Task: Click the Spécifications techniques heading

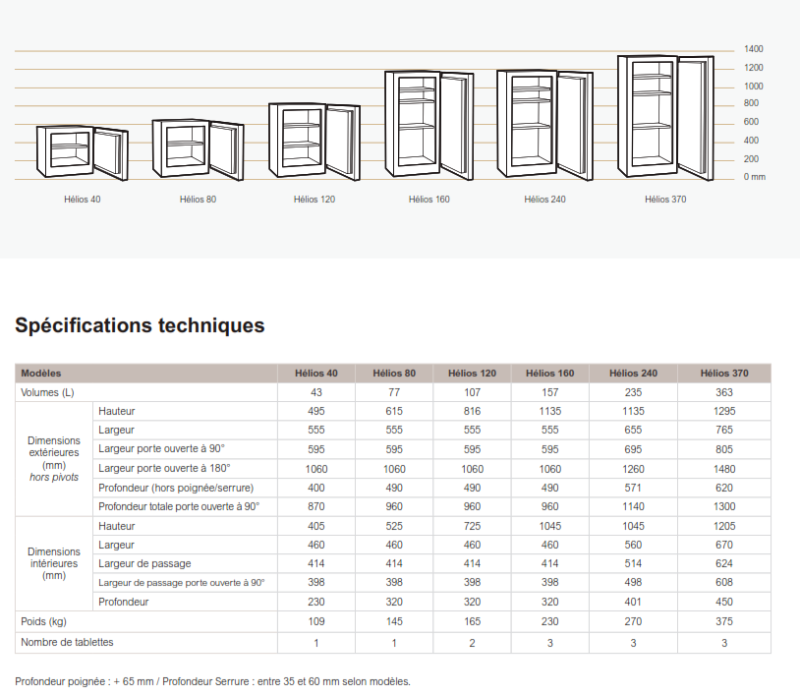Action: (140, 325)
